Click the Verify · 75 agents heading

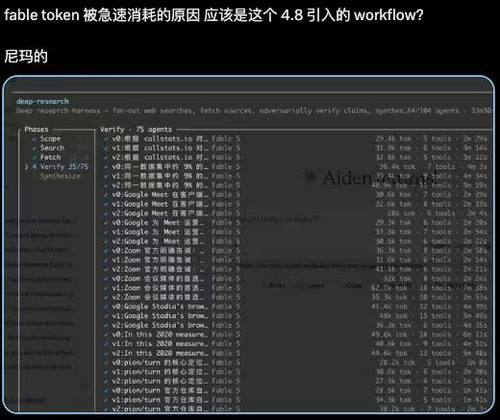(136, 129)
